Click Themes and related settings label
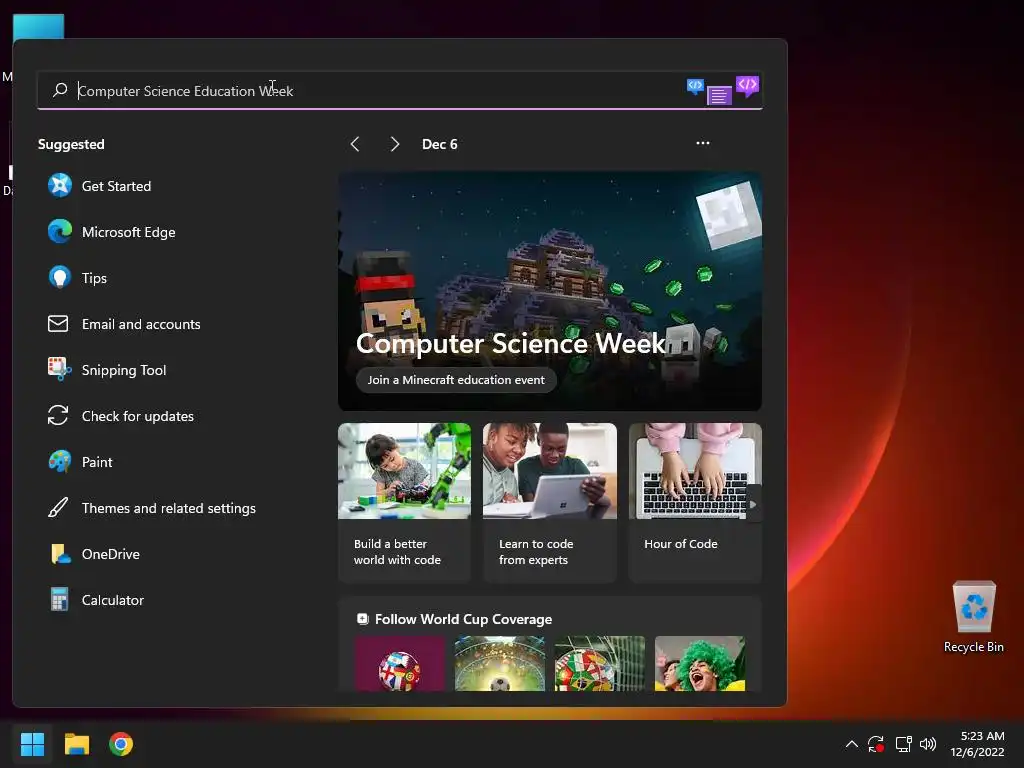The width and height of the screenshot is (1024, 768). (168, 508)
